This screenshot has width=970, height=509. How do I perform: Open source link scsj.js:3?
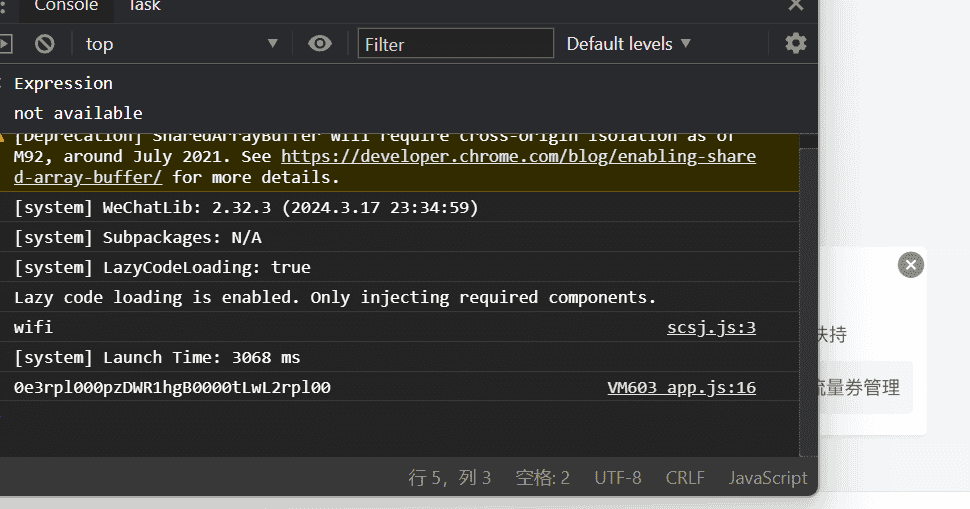tap(711, 327)
